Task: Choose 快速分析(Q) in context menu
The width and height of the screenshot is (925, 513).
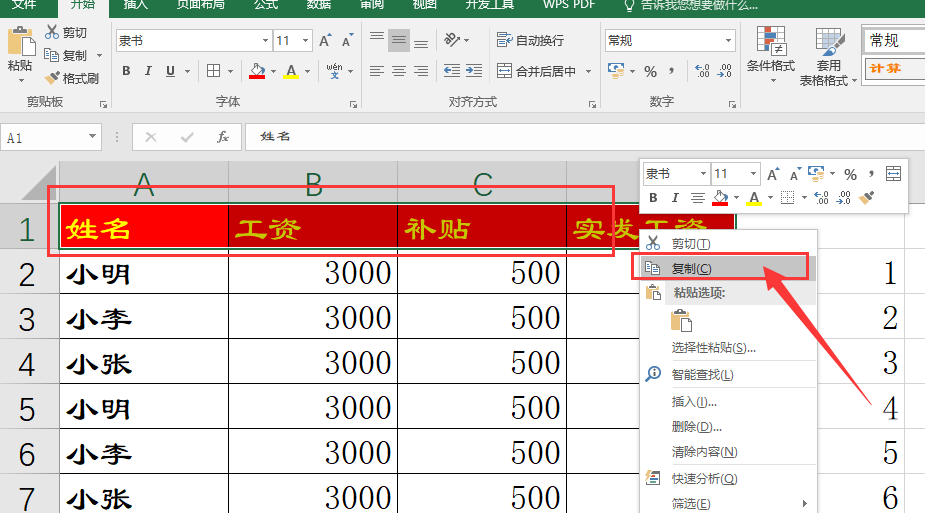Action: (x=729, y=479)
